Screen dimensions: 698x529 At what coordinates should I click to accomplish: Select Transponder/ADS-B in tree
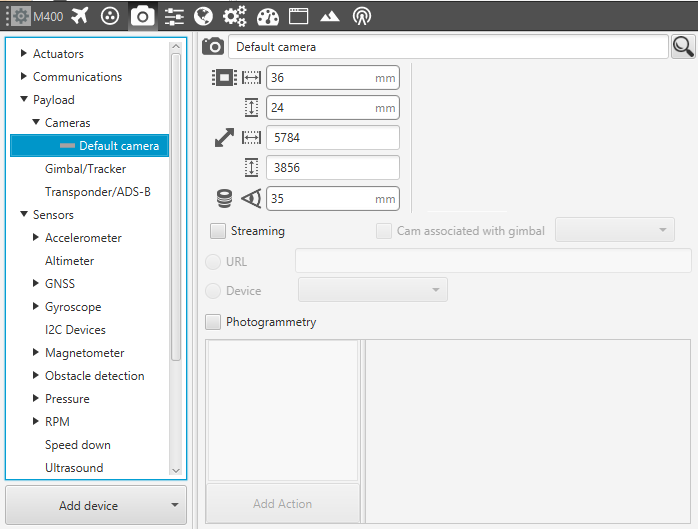click(x=98, y=192)
